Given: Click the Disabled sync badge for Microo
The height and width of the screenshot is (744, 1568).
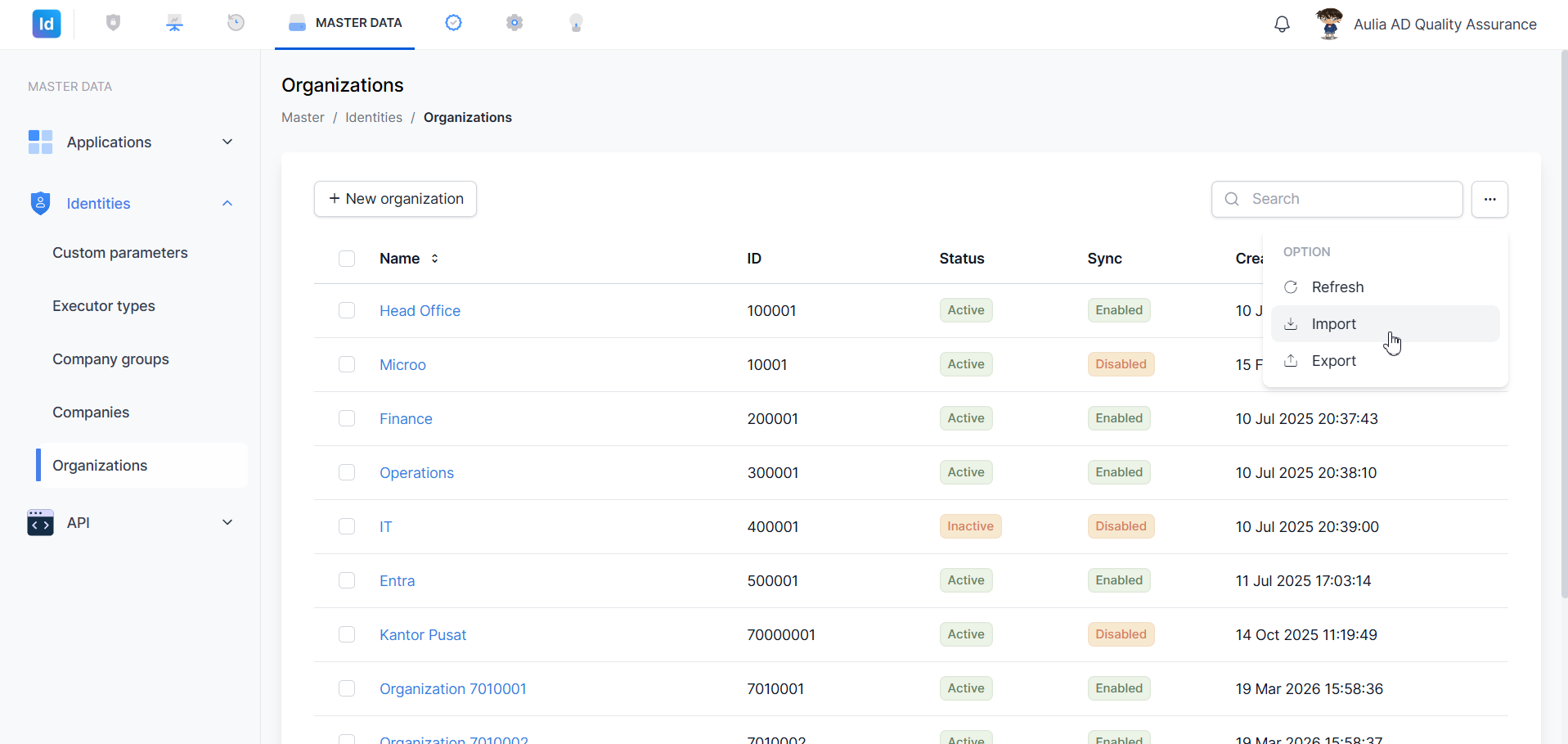Looking at the screenshot, I should [x=1121, y=364].
